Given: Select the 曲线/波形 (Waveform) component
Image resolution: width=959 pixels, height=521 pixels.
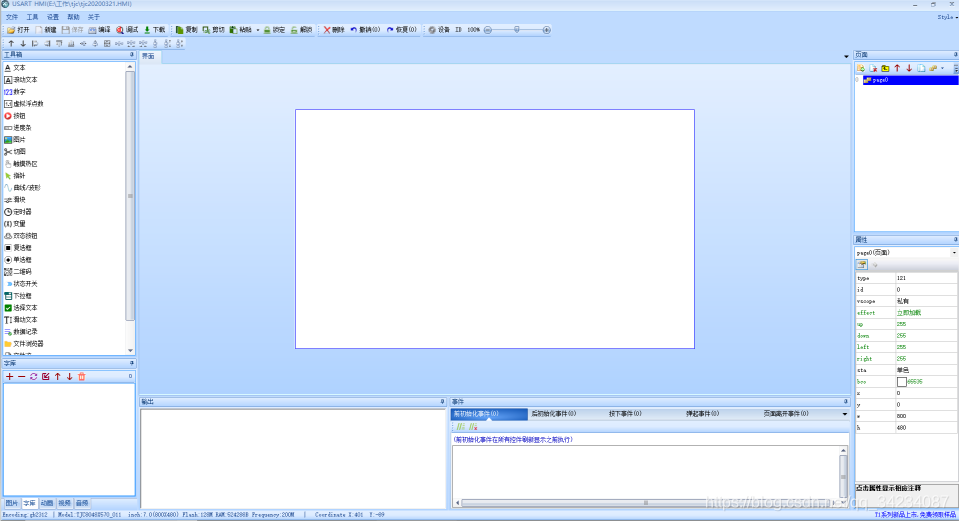Looking at the screenshot, I should (x=23, y=188).
